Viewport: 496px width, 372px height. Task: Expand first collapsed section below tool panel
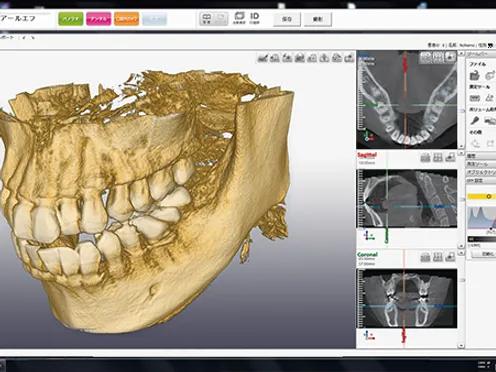coord(481,156)
